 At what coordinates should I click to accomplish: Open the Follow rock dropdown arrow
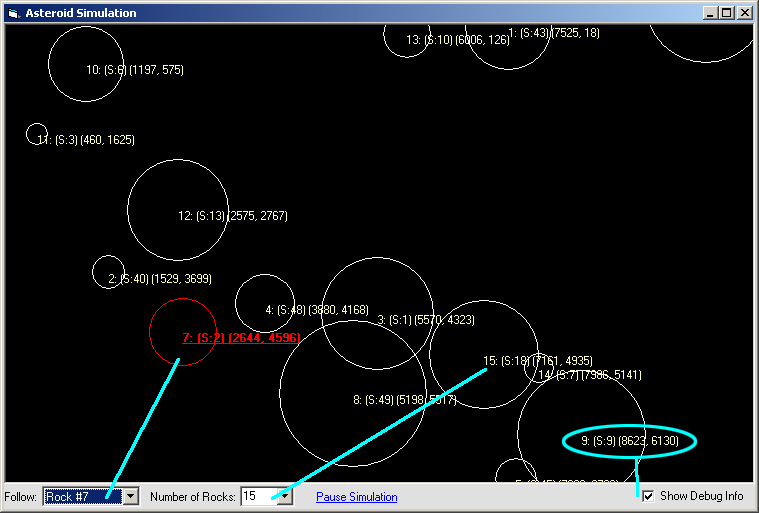point(130,497)
